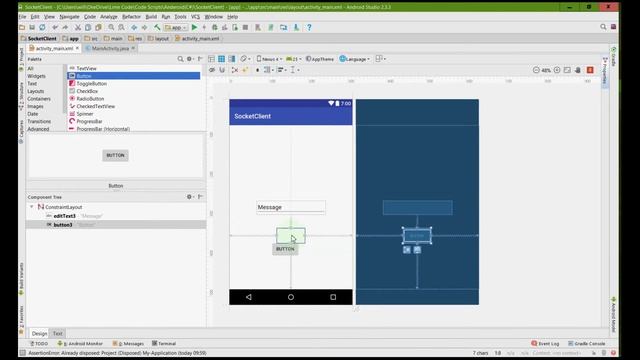Open the Nexus 4 device dropdown
Screen dimensions: 640x360
[x=269, y=59]
